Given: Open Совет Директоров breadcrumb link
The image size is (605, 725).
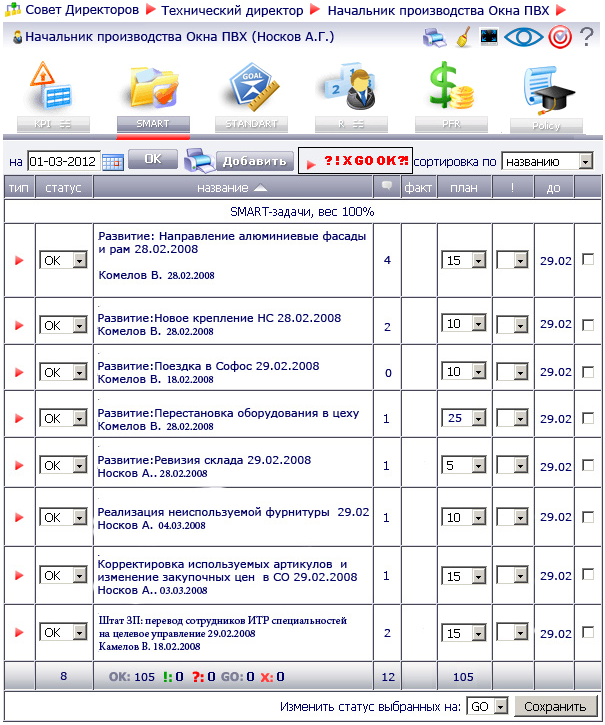Looking at the screenshot, I should [82, 10].
